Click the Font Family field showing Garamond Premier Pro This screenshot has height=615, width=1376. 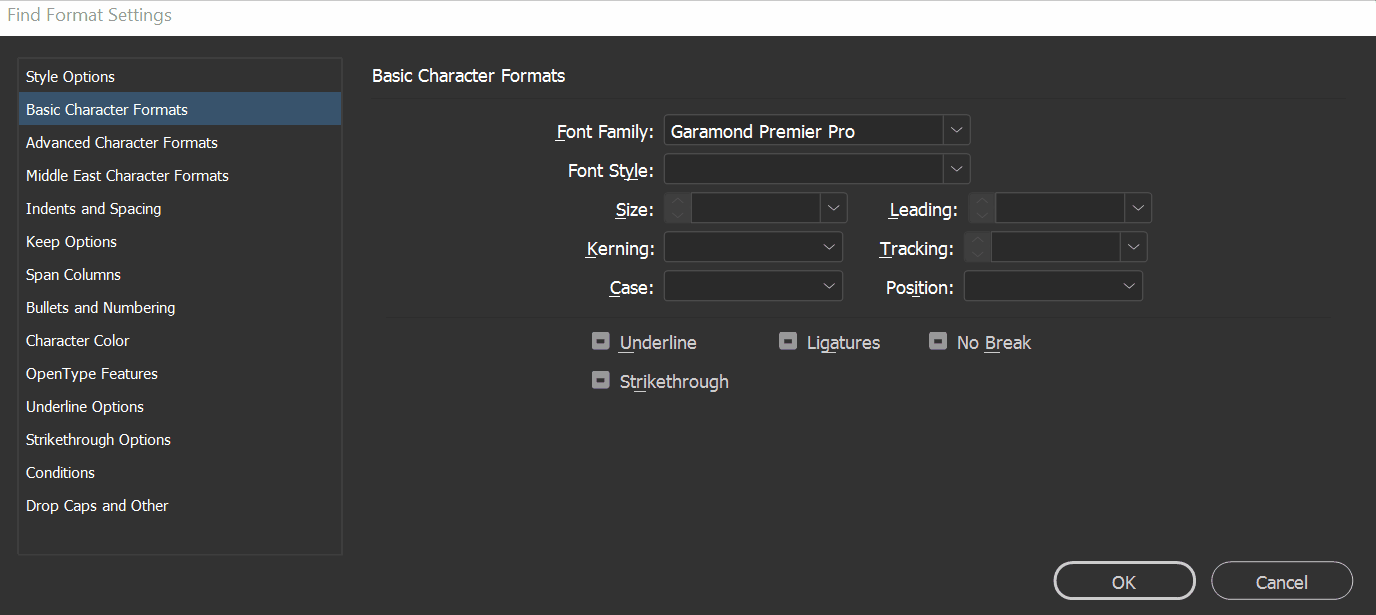tap(804, 130)
